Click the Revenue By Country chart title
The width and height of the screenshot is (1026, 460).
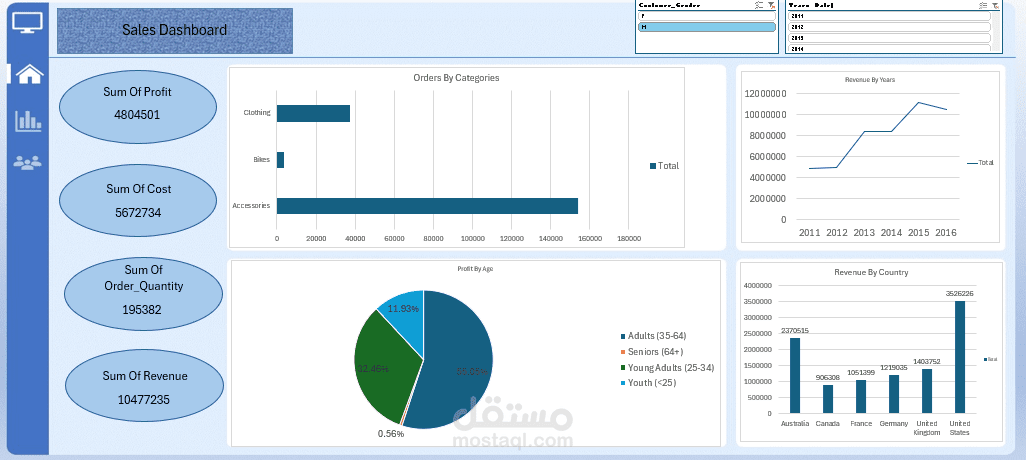point(870,272)
